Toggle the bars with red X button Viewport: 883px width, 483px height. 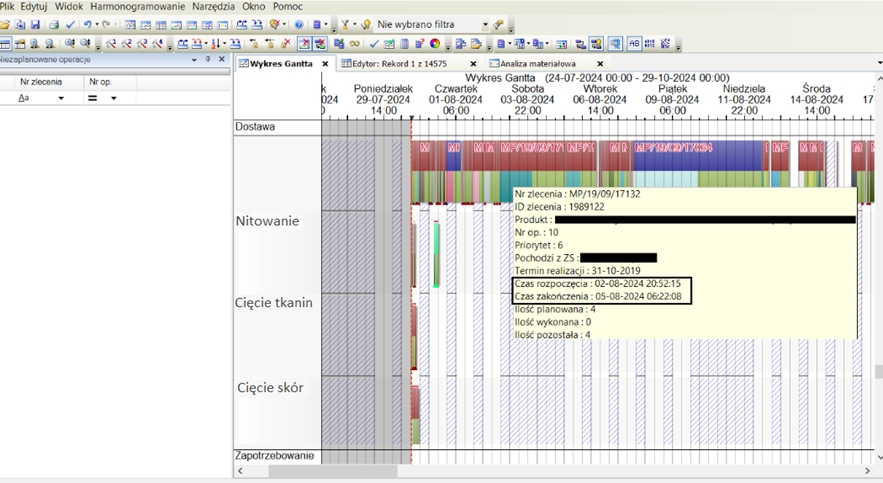pos(320,43)
